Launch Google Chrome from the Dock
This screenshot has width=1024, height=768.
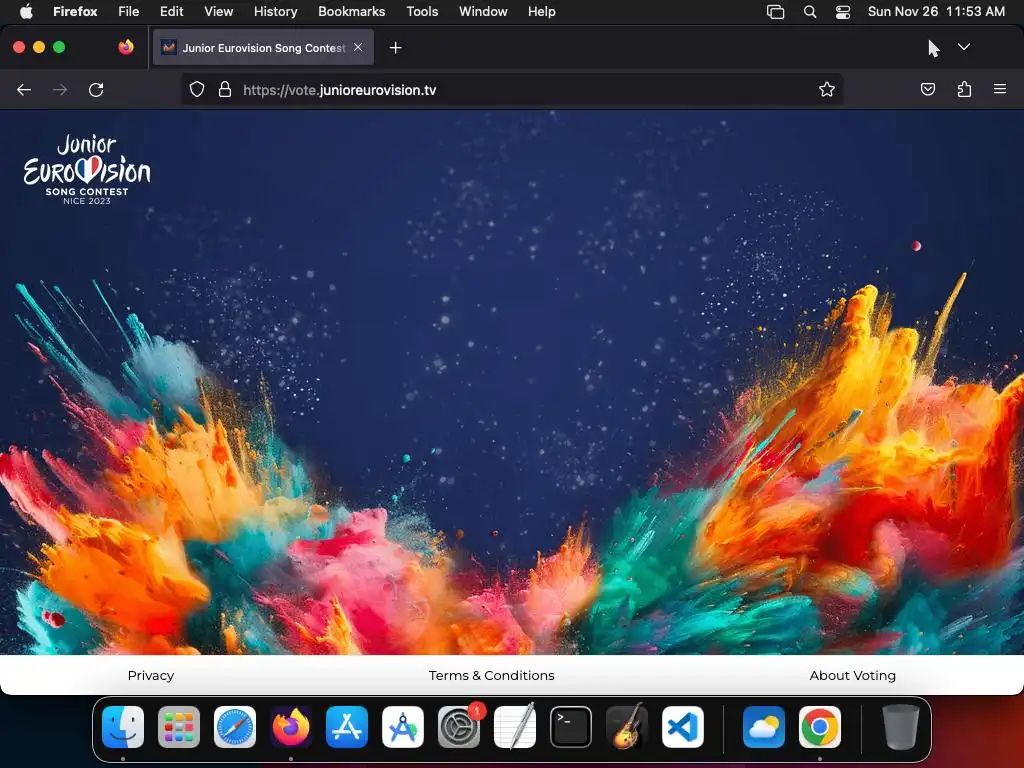click(820, 727)
